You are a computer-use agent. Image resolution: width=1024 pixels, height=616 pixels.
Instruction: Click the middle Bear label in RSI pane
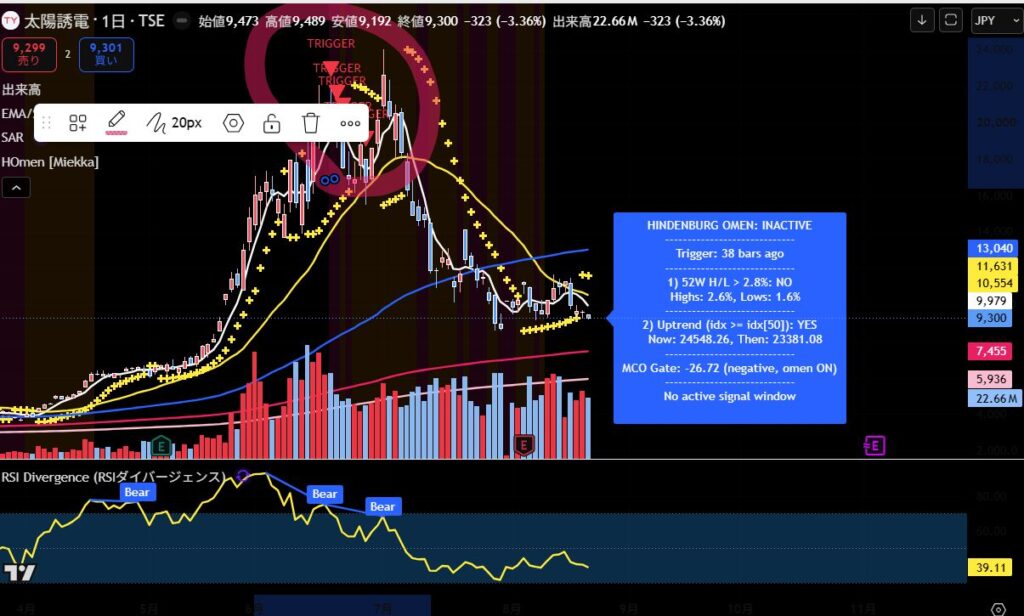pyautogui.click(x=325, y=494)
